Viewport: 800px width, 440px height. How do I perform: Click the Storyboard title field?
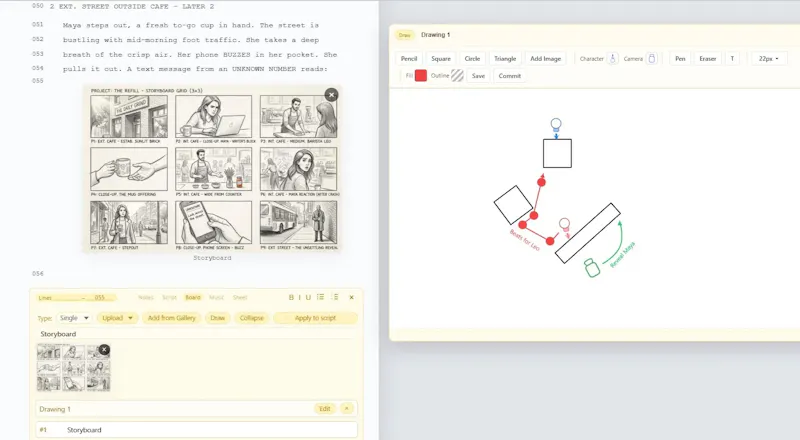[x=196, y=334]
